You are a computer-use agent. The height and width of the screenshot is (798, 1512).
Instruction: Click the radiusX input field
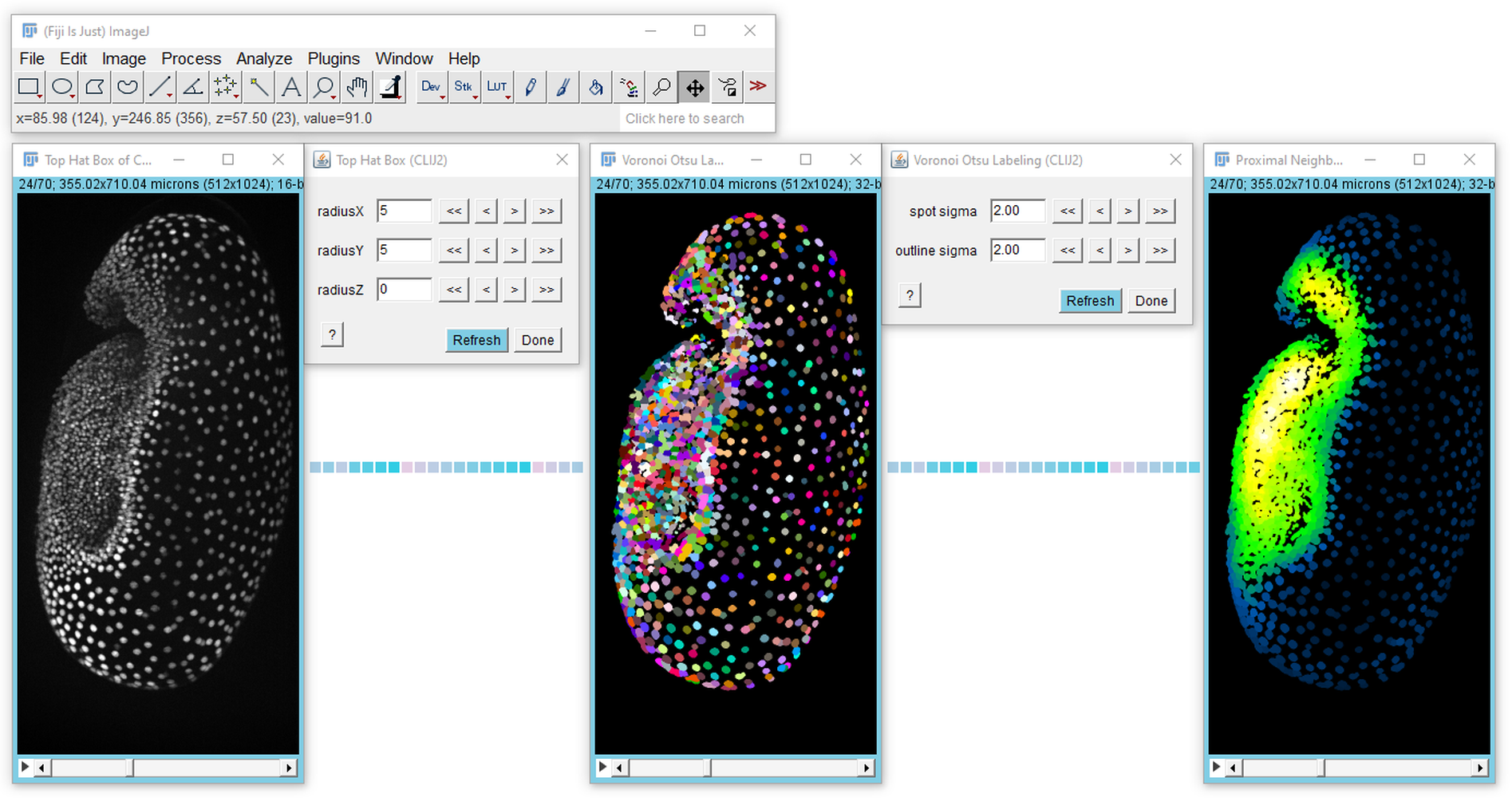(x=404, y=211)
